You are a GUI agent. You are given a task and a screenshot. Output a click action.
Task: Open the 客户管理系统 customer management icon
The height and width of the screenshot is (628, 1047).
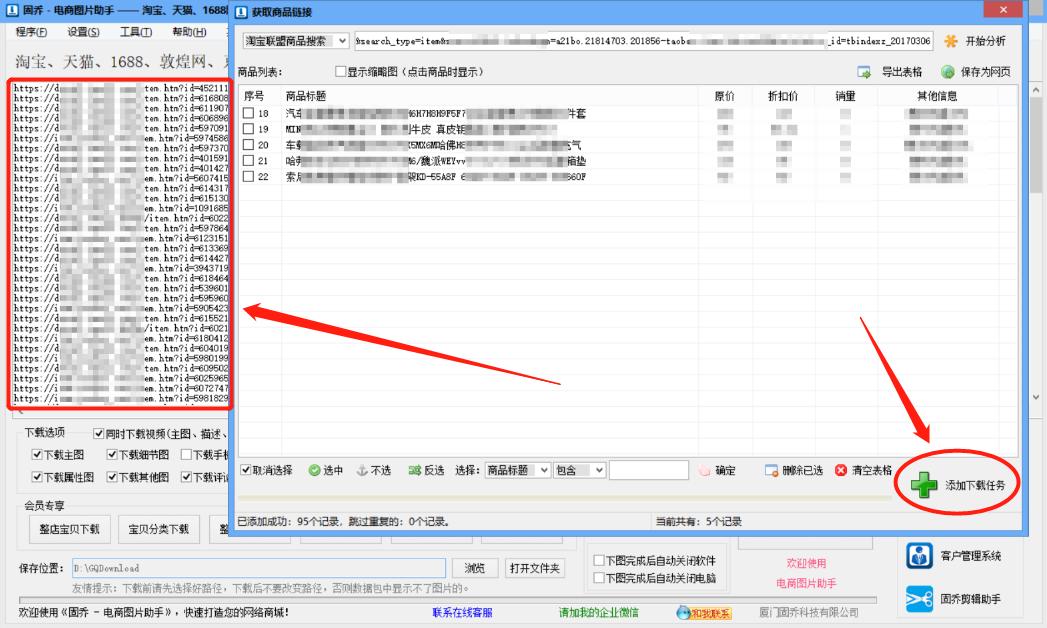pyautogui.click(x=921, y=553)
